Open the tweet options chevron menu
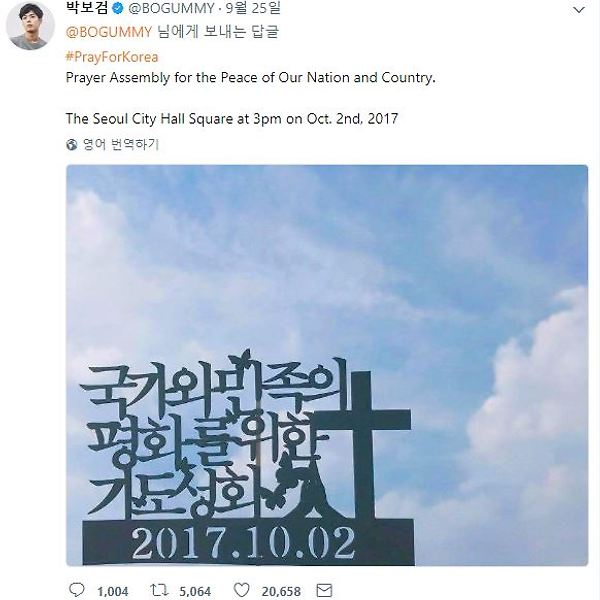The height and width of the screenshot is (600, 600). [x=579, y=10]
